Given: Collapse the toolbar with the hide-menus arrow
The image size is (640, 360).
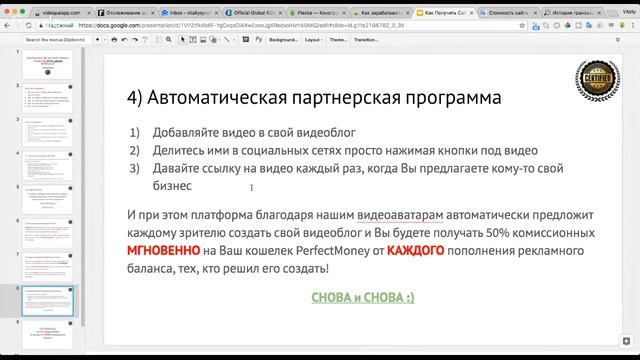Looking at the screenshot, I should pyautogui.click(x=618, y=40).
